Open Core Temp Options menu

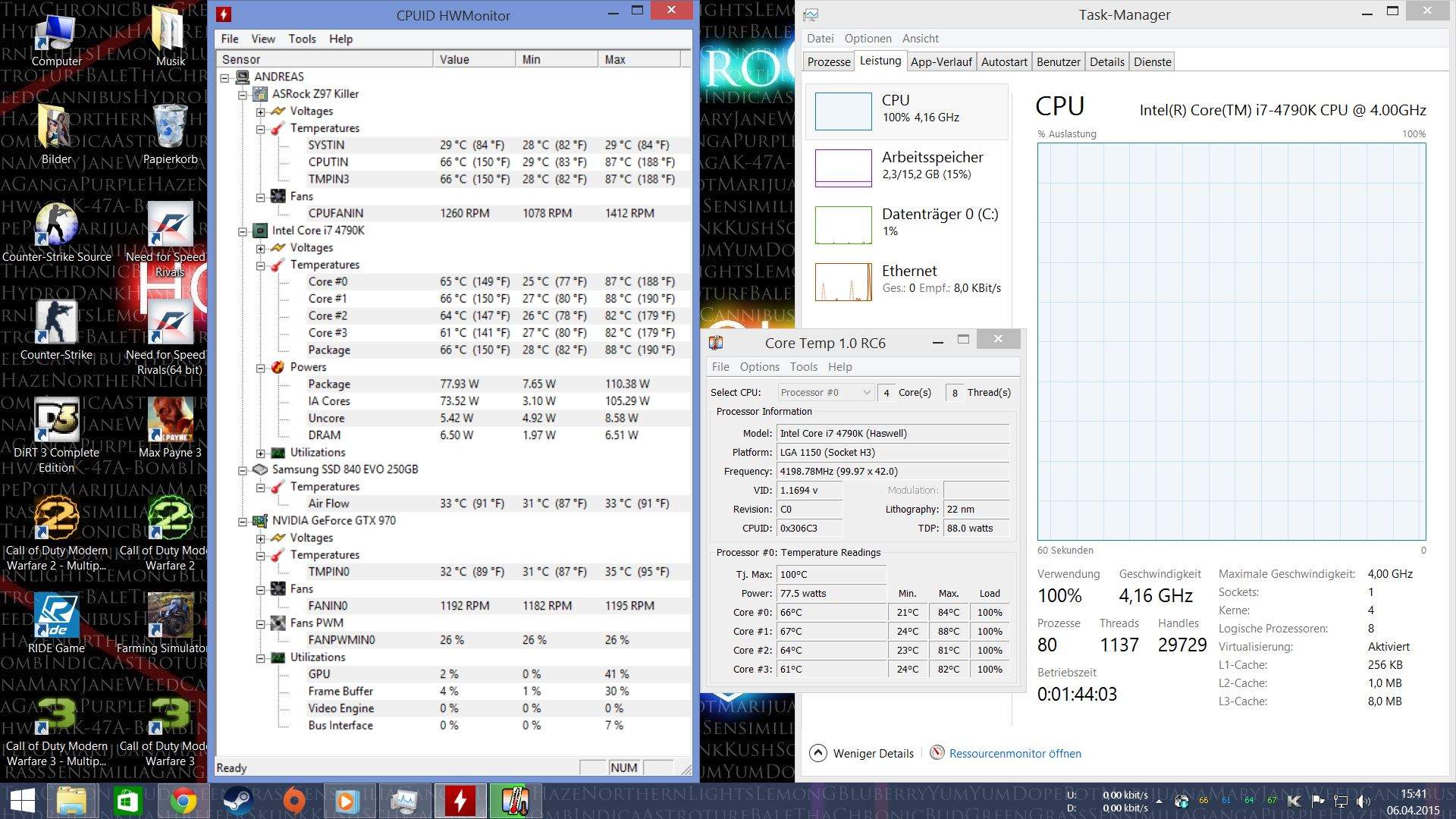pos(759,367)
